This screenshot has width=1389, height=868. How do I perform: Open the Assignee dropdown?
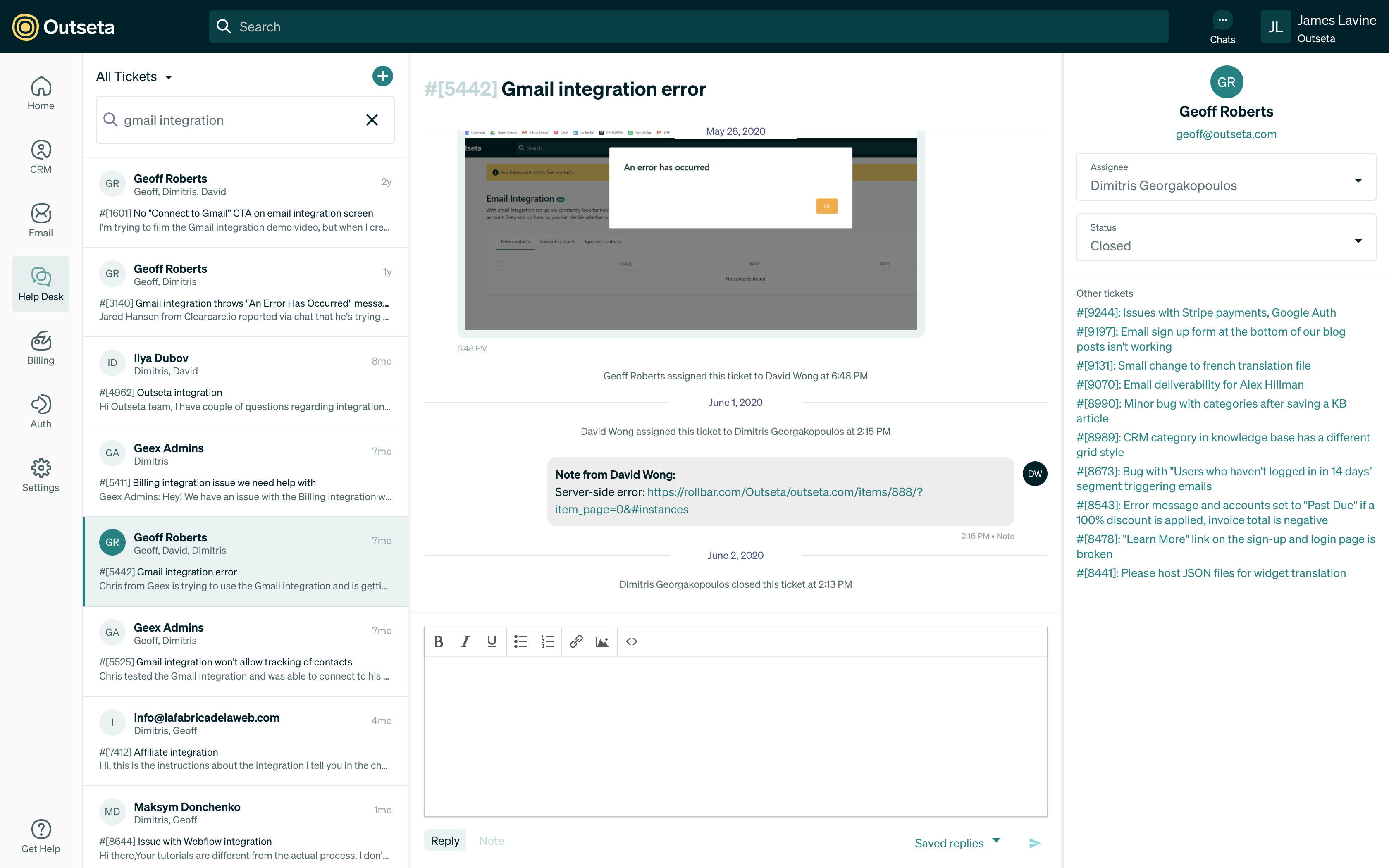(x=1226, y=177)
